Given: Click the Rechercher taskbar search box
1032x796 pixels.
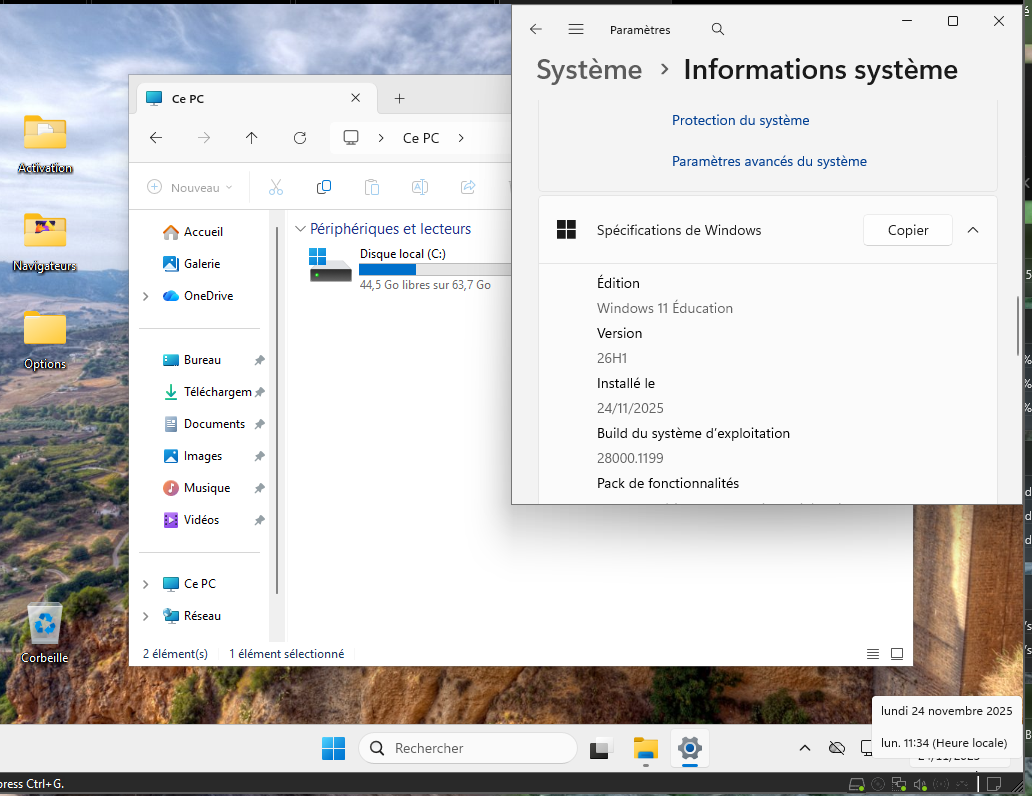Looking at the screenshot, I should 468,748.
